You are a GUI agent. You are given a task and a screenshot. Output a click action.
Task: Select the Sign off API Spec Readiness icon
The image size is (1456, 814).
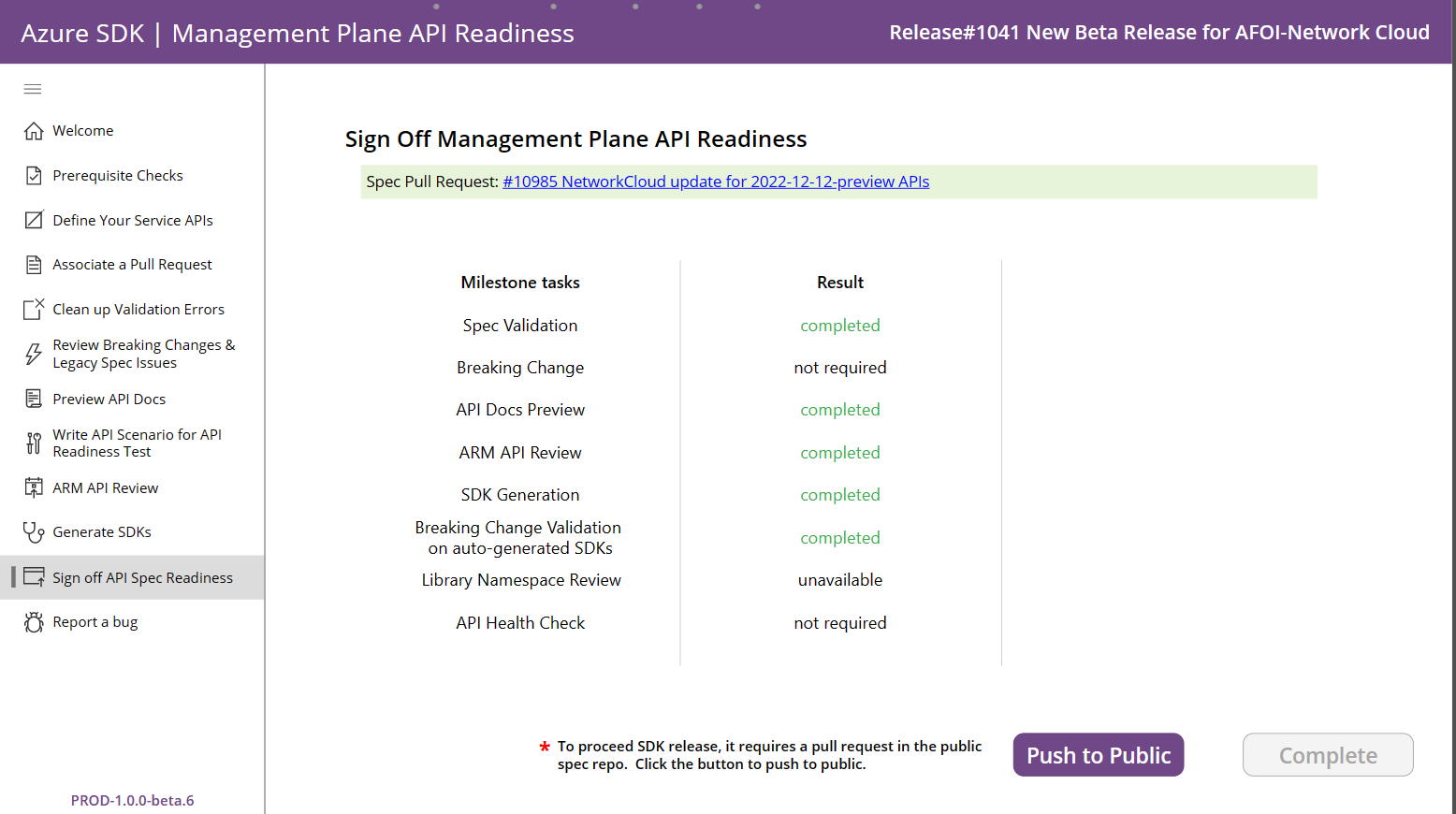(33, 577)
